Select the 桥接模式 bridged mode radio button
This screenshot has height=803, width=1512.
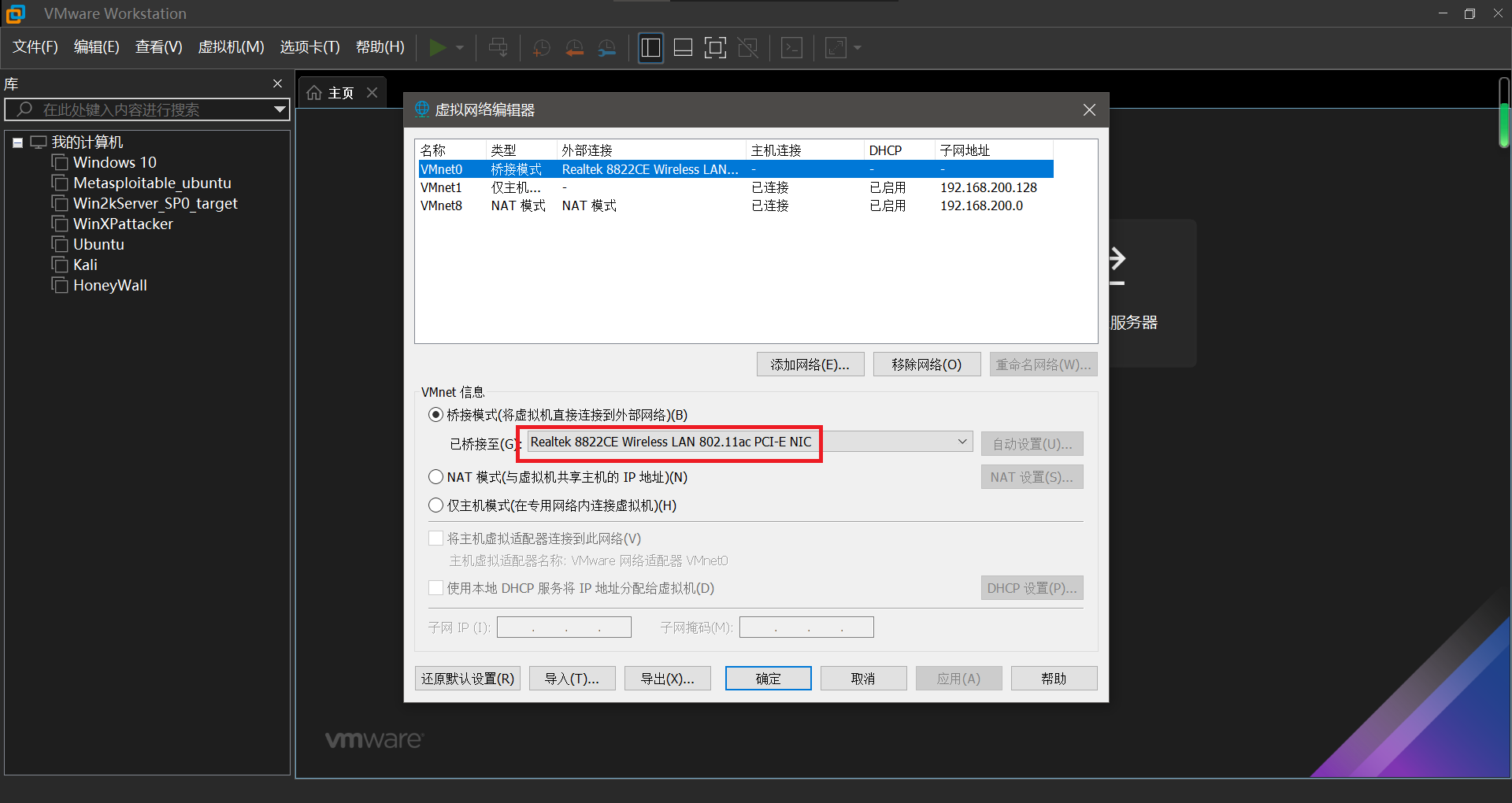pos(435,415)
